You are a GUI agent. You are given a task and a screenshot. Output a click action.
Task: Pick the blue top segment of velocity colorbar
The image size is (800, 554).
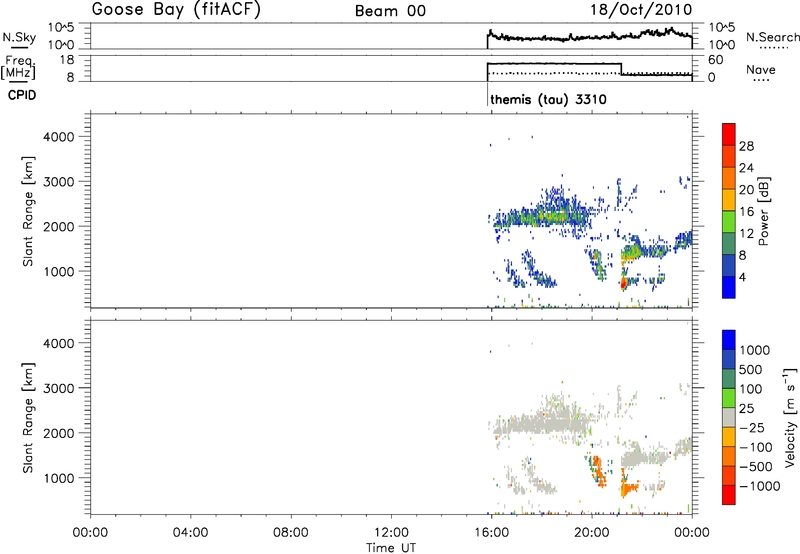coord(729,340)
